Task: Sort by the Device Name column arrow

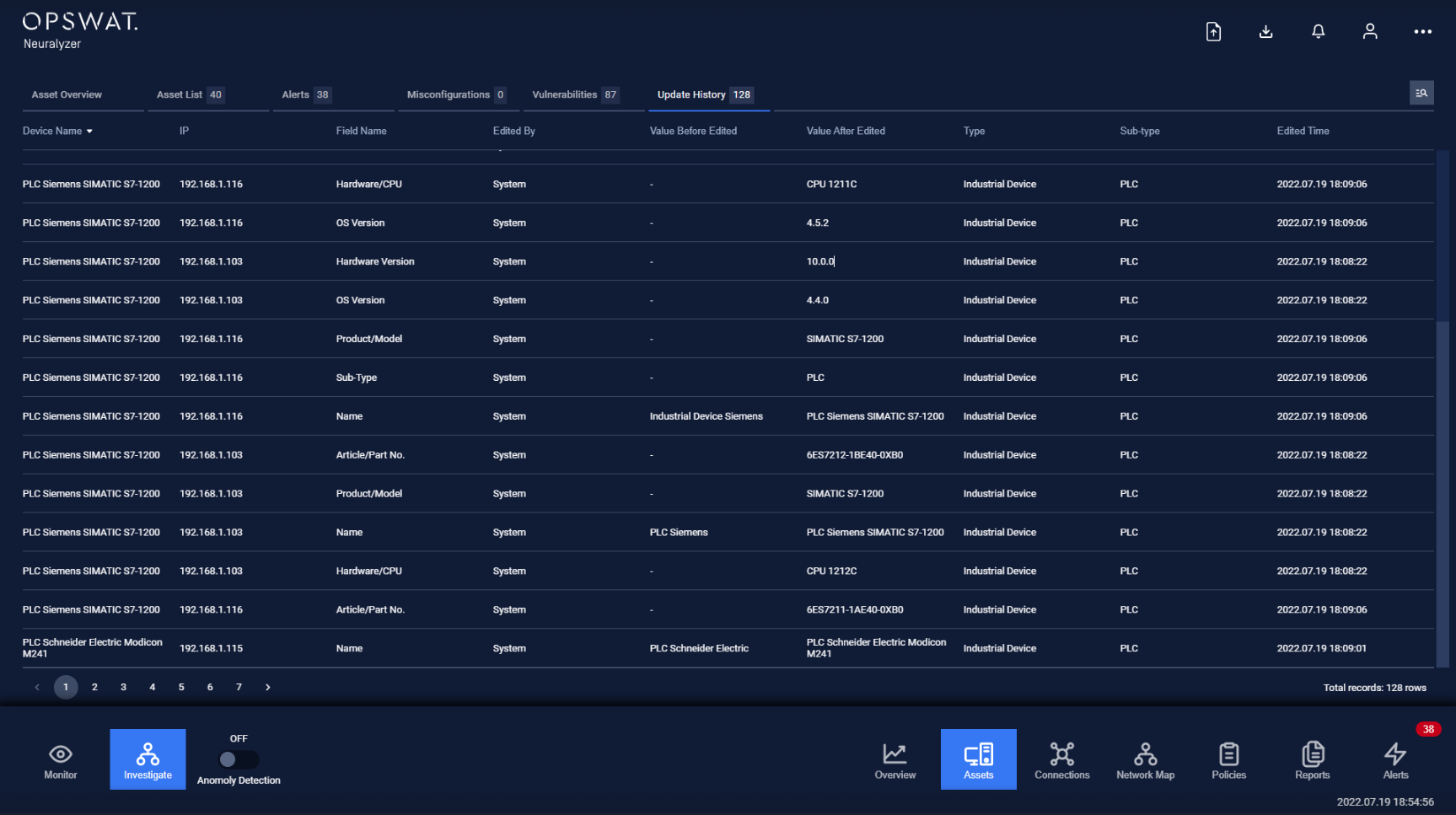Action: (x=89, y=131)
